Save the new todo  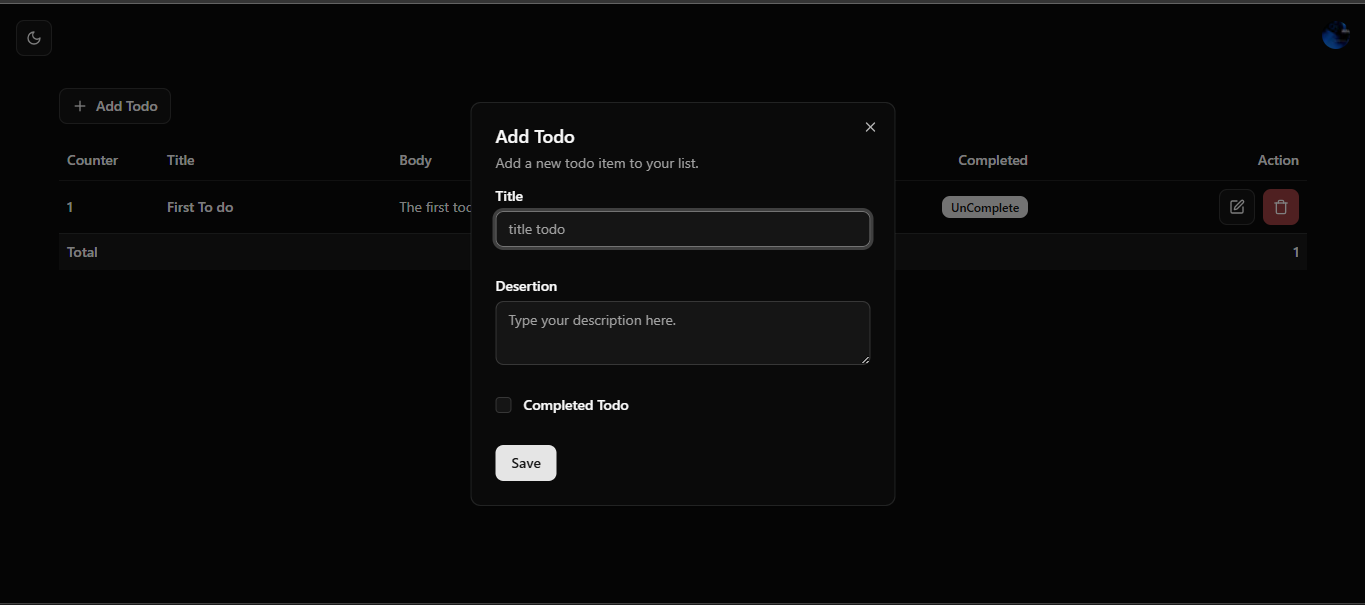(525, 463)
